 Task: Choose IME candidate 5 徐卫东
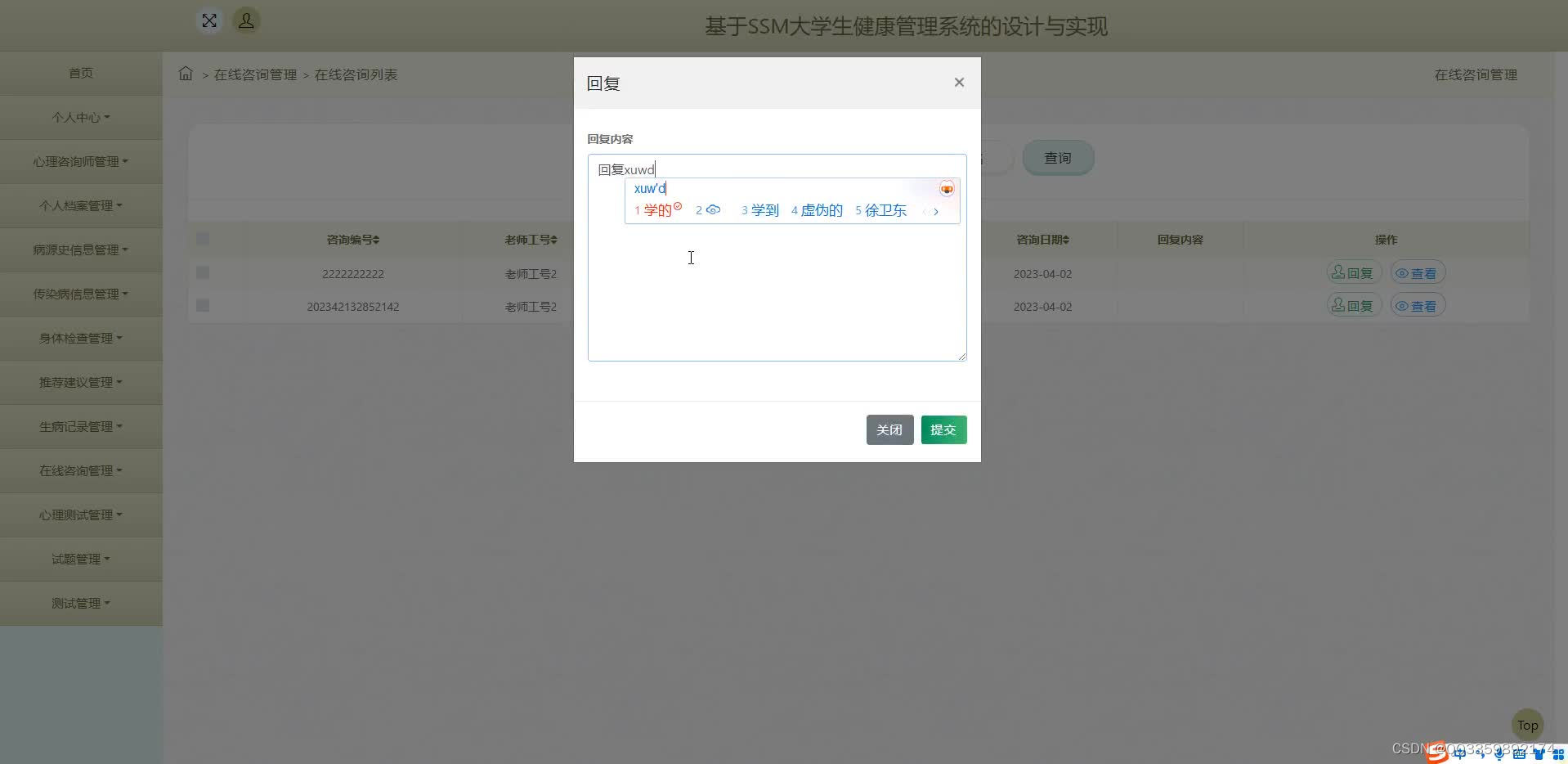tap(880, 210)
